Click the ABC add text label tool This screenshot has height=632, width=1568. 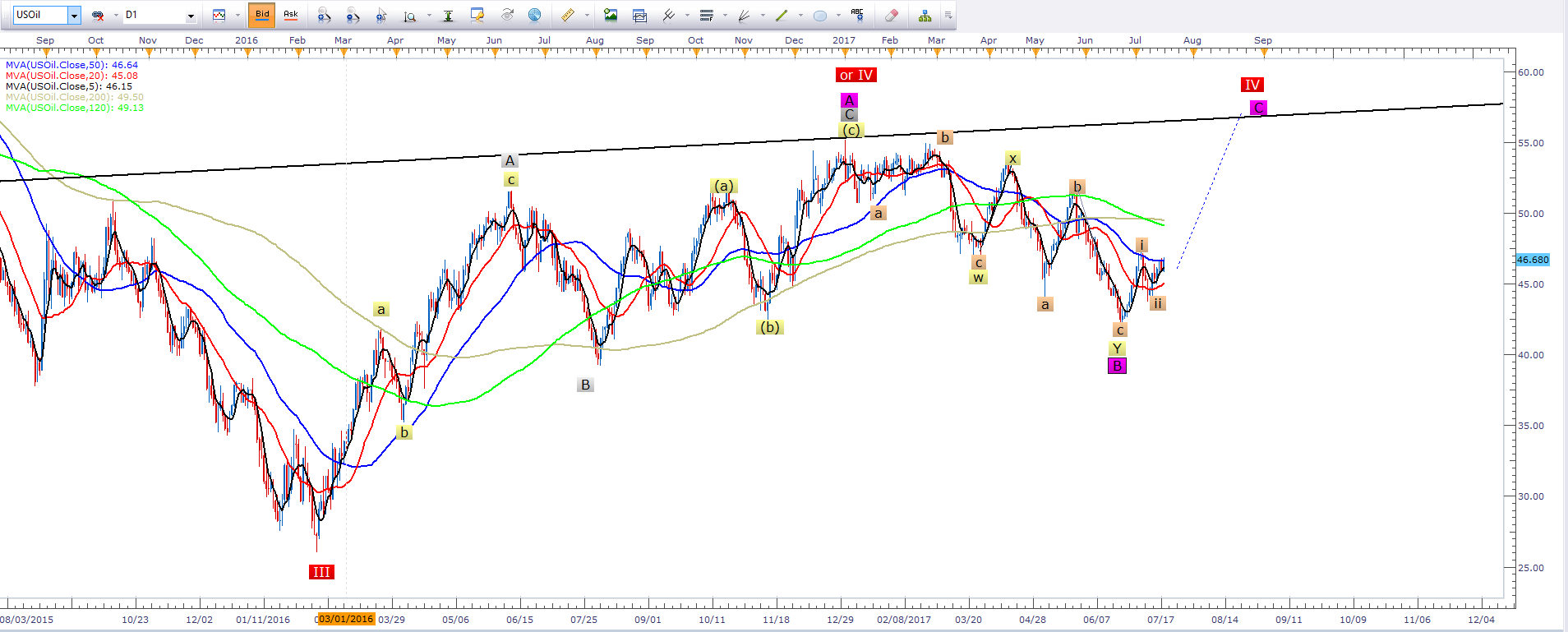pyautogui.click(x=857, y=15)
